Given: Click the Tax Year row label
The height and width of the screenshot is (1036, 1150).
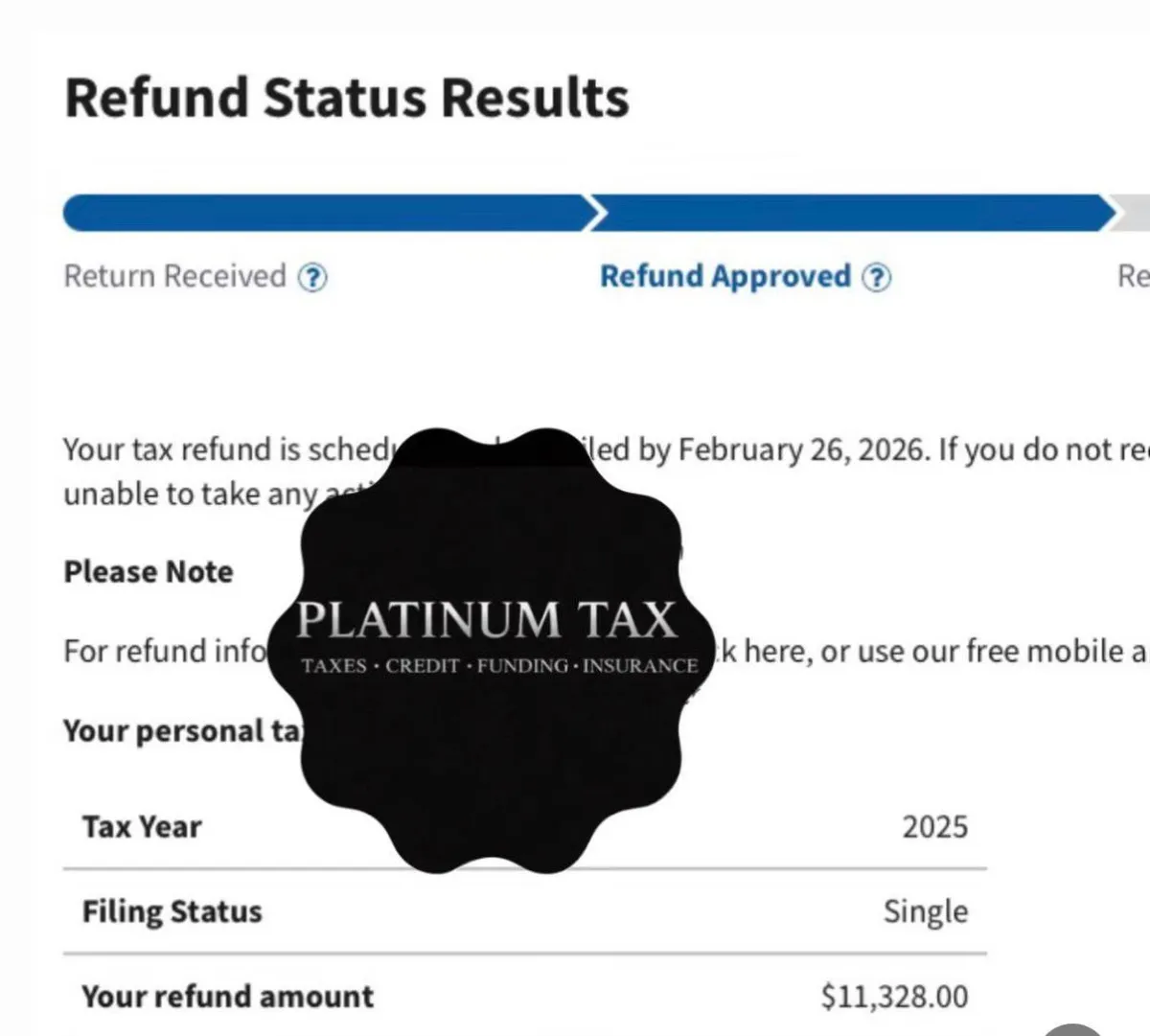Looking at the screenshot, I should [x=142, y=827].
